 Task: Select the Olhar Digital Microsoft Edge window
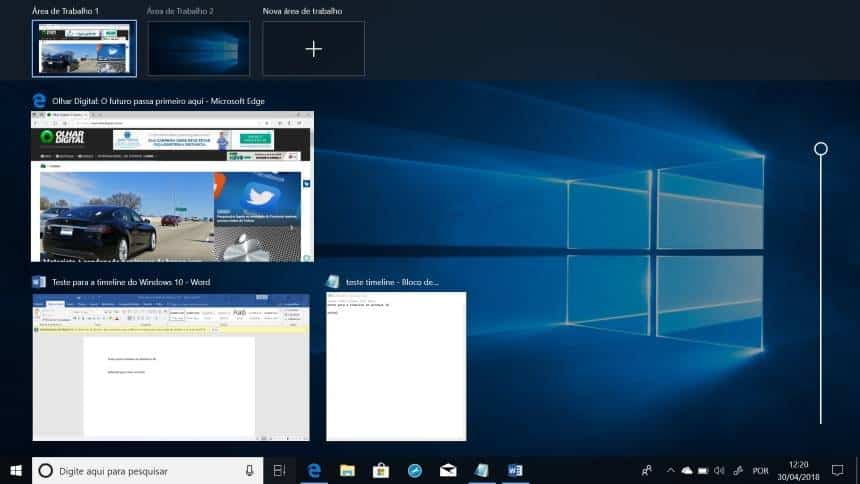tap(173, 187)
